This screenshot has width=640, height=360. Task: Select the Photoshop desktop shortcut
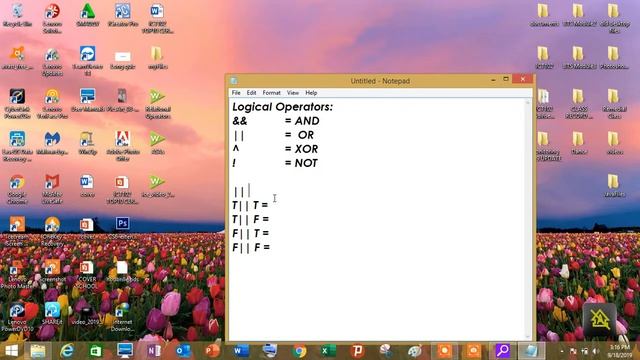pyautogui.click(x=122, y=228)
